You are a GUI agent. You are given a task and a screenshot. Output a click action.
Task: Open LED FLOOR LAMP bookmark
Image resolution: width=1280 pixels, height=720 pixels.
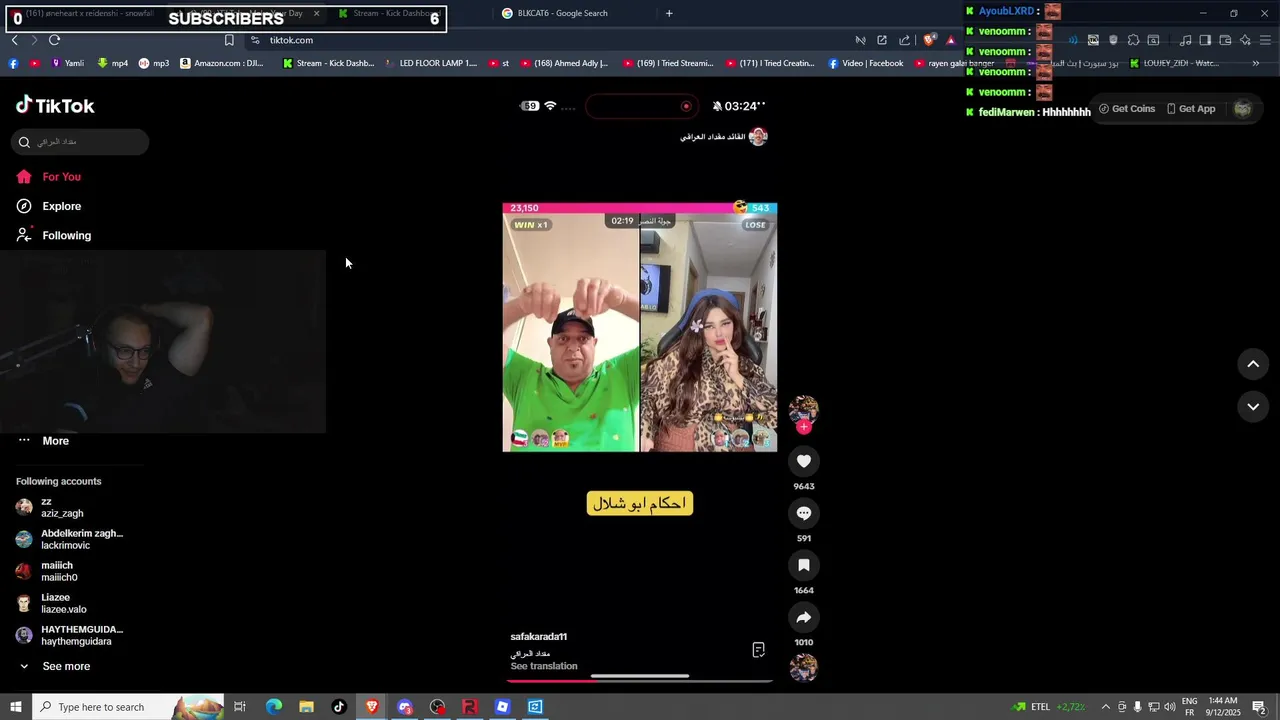431,63
